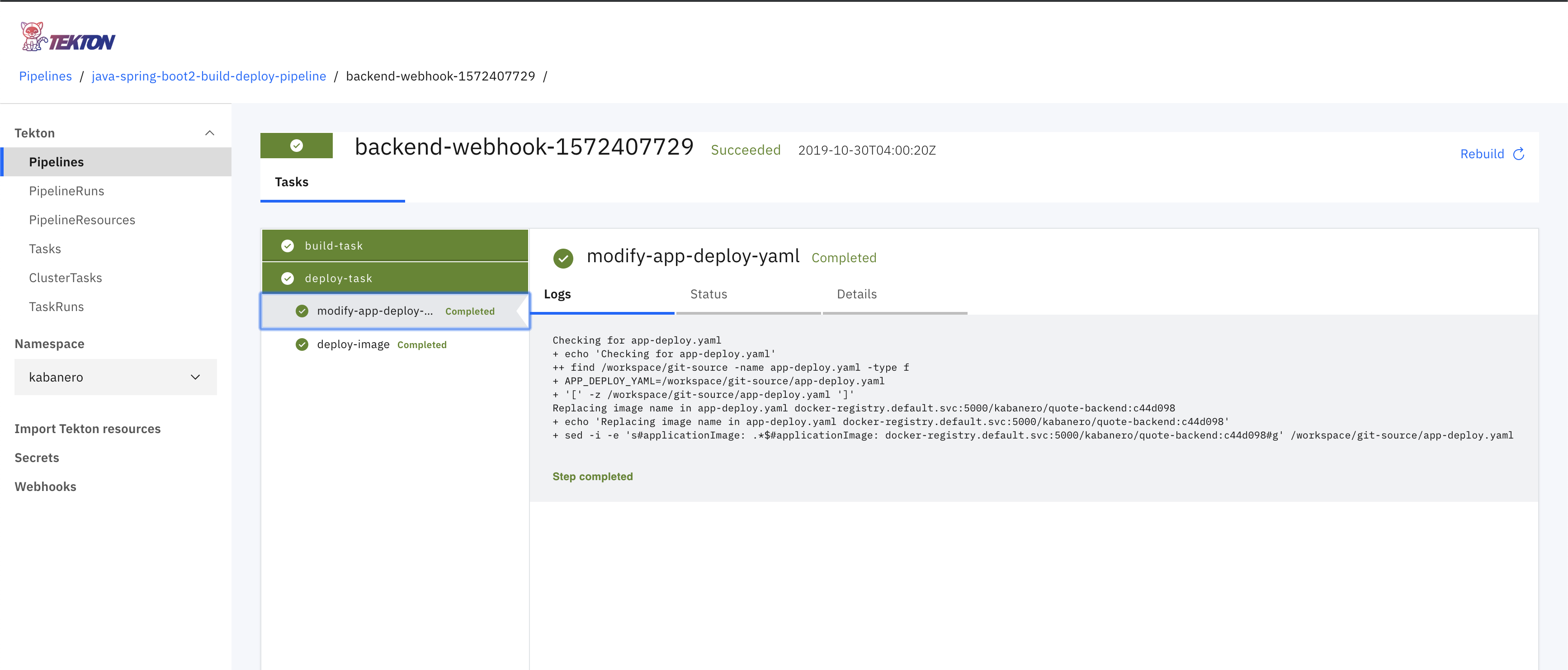The image size is (1568, 670).
Task: Click the Completed label beside modify-app-deploy-yaml heading
Action: pos(844,258)
